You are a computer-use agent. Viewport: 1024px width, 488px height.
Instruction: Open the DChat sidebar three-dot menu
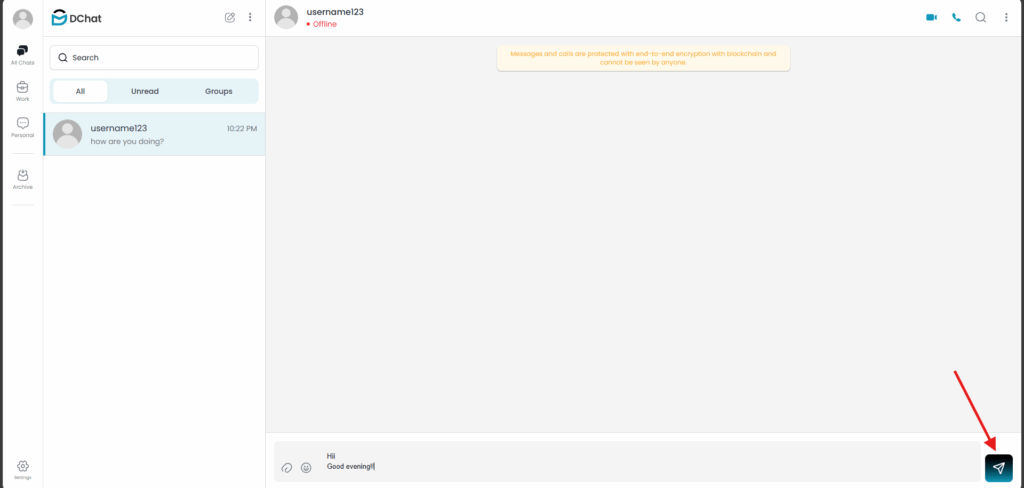point(249,18)
